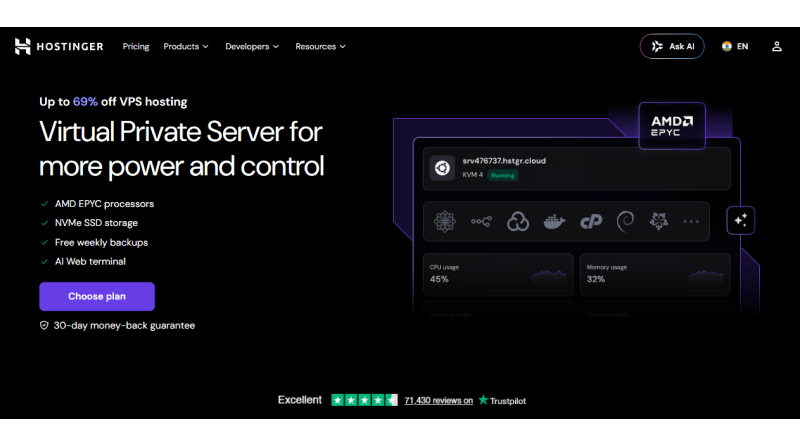Click the AMD EPYC processors feature text
Screen dimensions: 800x445
[x=105, y=204]
